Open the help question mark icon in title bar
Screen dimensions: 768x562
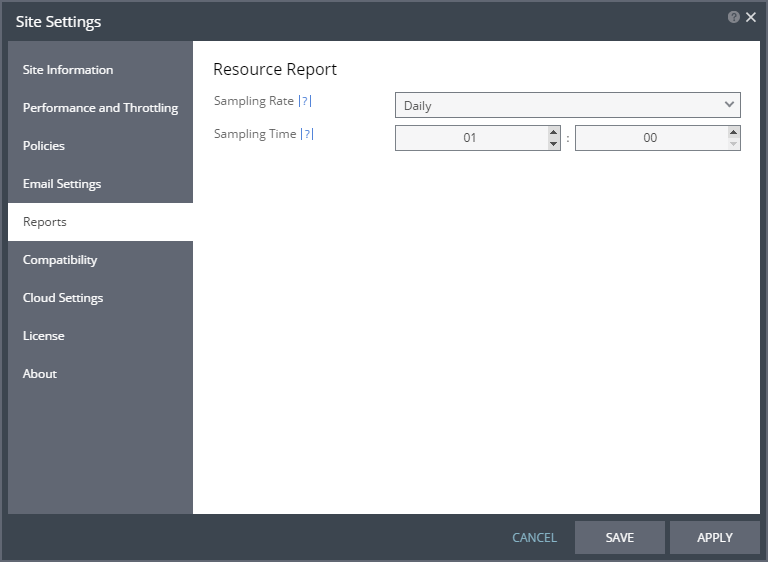(x=733, y=18)
